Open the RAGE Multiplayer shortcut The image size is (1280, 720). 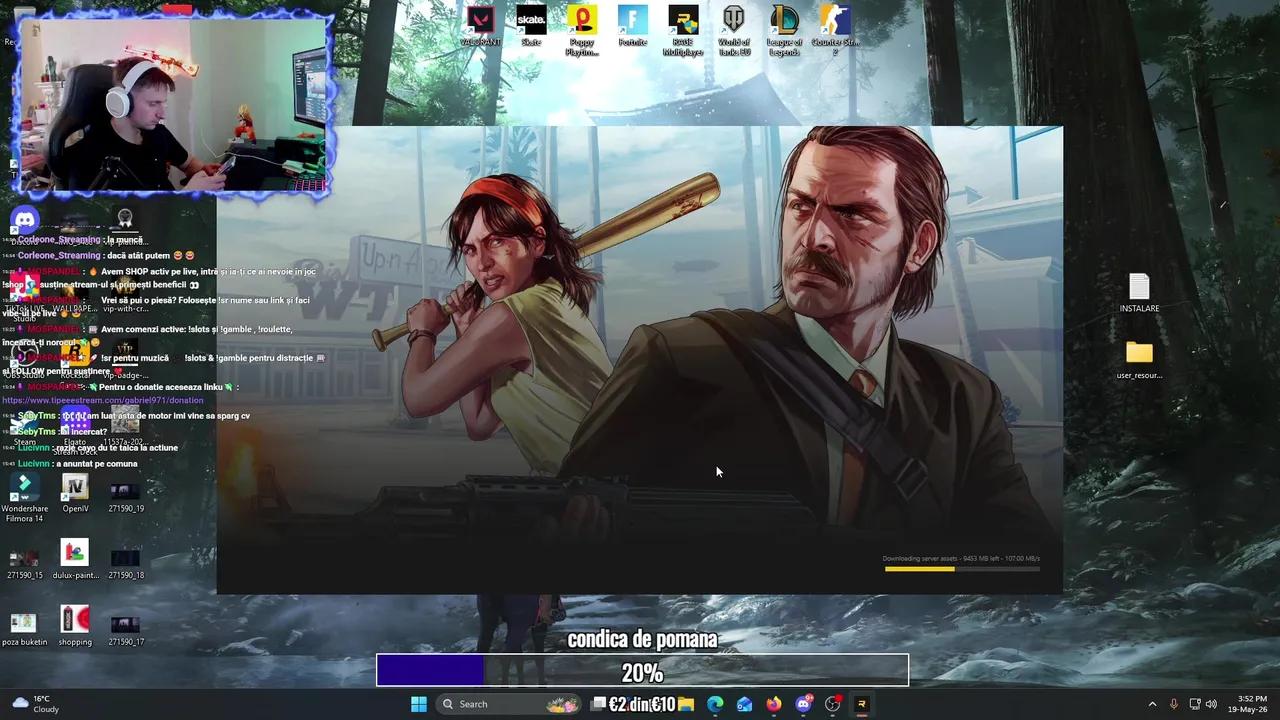[x=683, y=31]
